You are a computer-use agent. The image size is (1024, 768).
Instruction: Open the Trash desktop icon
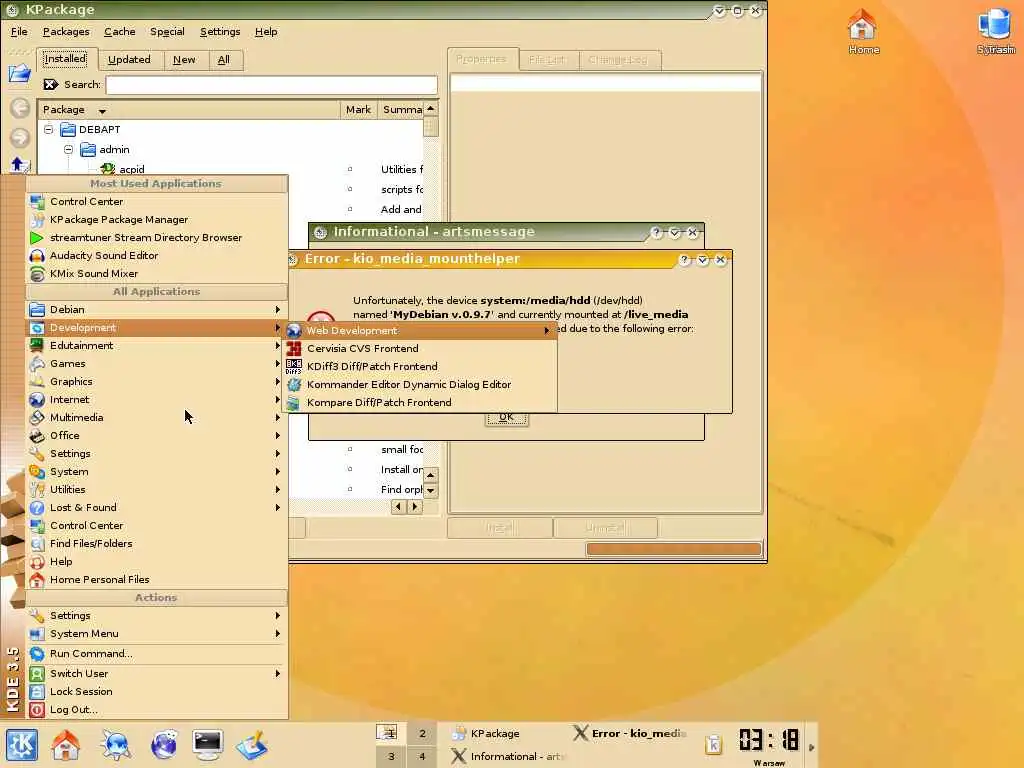pos(995,31)
